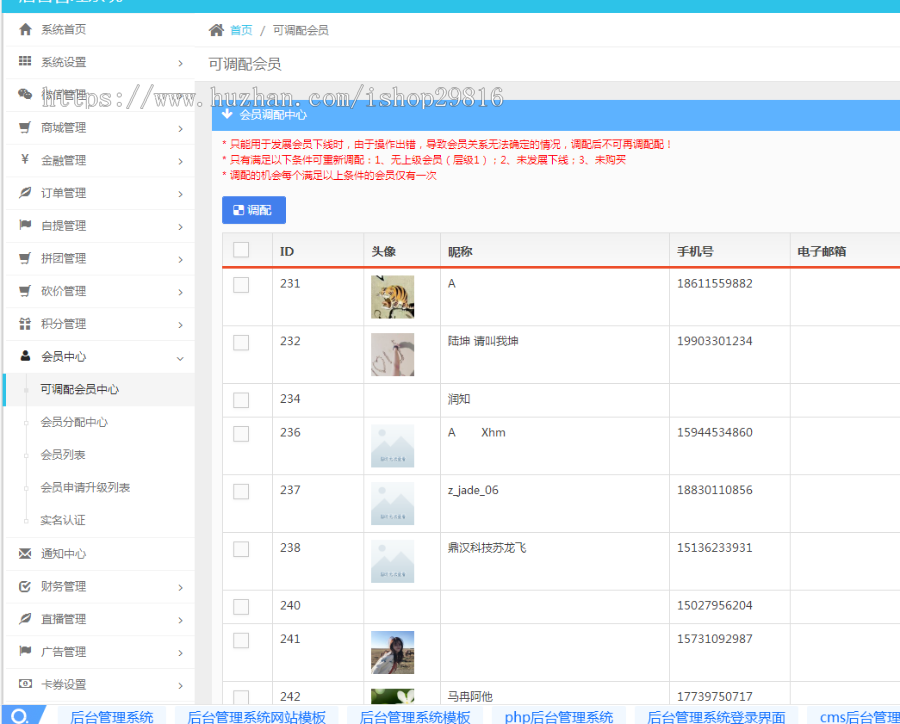Image resolution: width=900 pixels, height=724 pixels.
Task: Check the select-all checkbox in table header
Action: pyautogui.click(x=240, y=250)
